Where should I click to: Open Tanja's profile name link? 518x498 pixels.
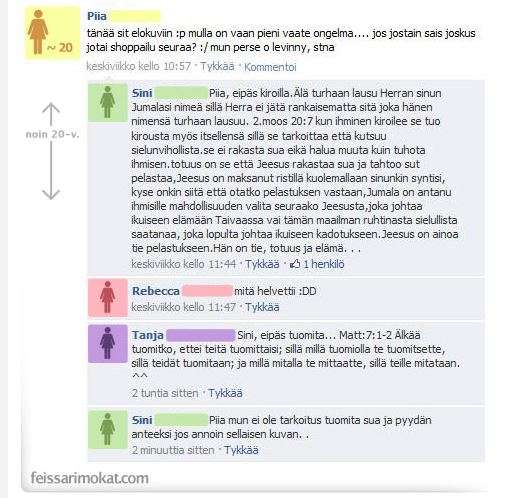coord(148,335)
